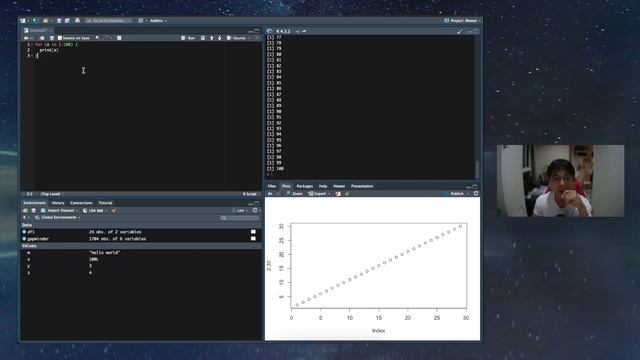Save the current script with the editor toolbar disk icon
640x360 pixels.
tap(51, 38)
